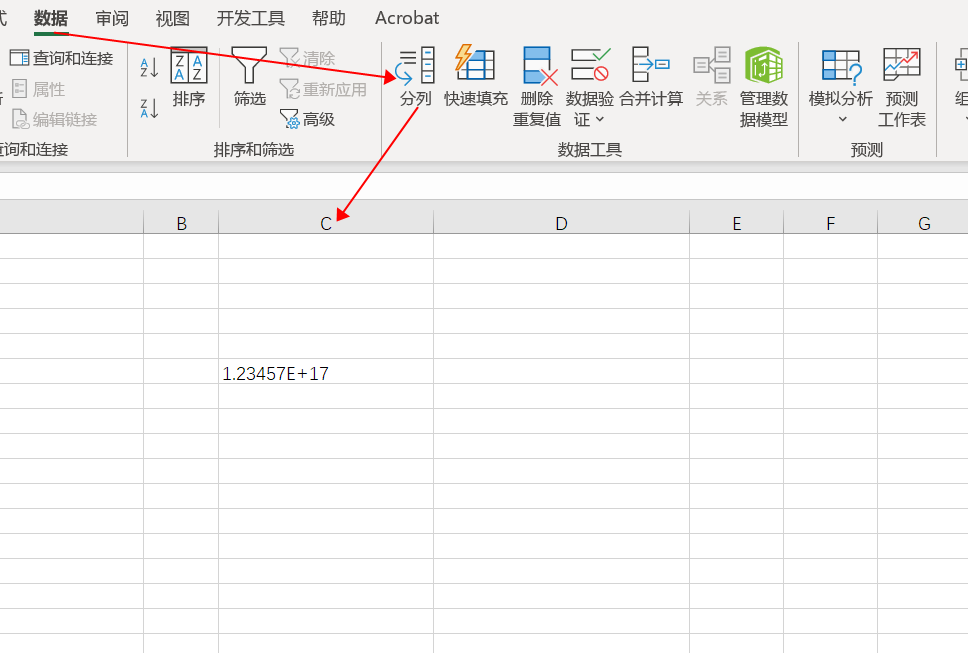Open the View (视图) tab

[x=172, y=18]
